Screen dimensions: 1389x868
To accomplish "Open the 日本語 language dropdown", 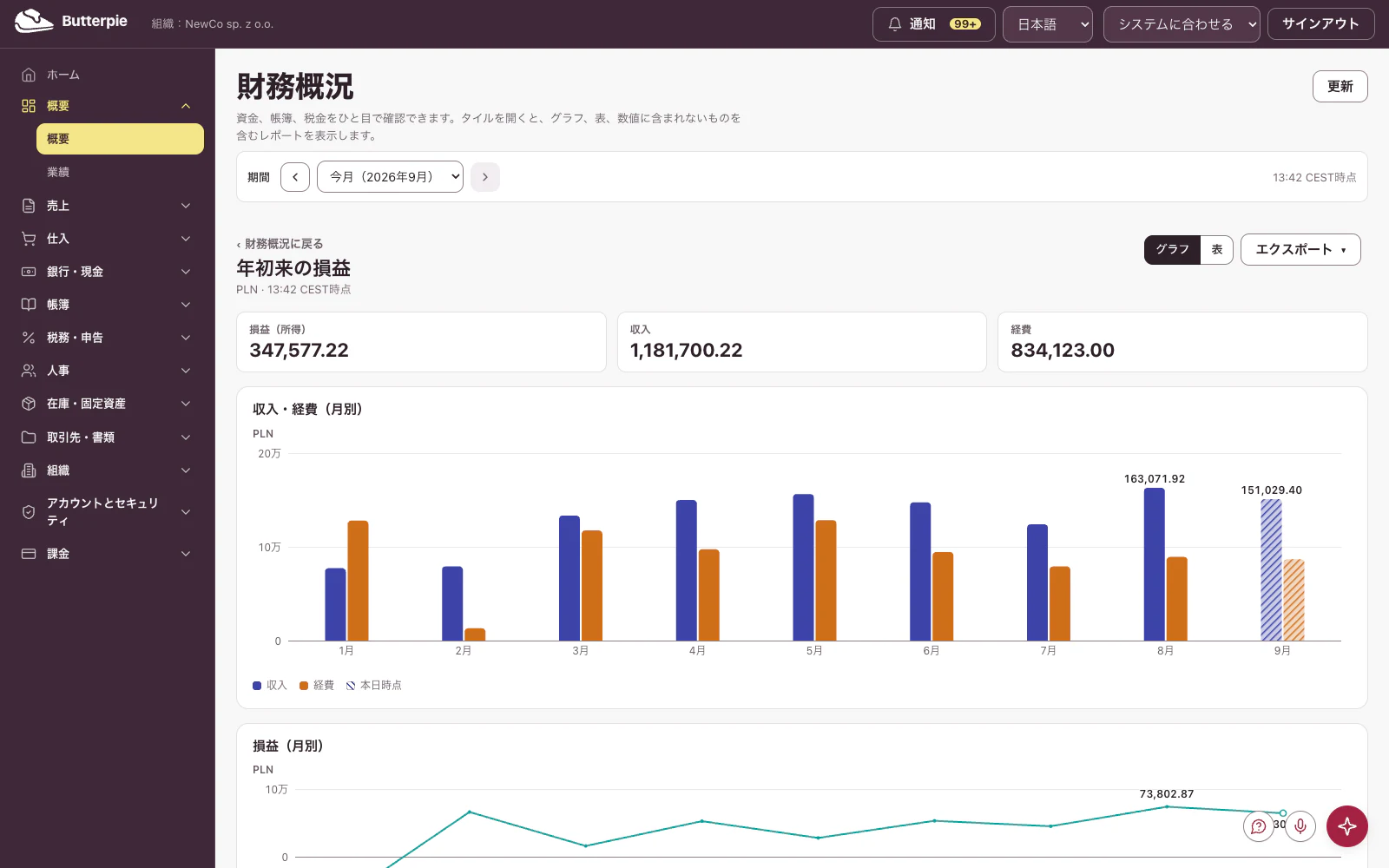I will pyautogui.click(x=1047, y=24).
